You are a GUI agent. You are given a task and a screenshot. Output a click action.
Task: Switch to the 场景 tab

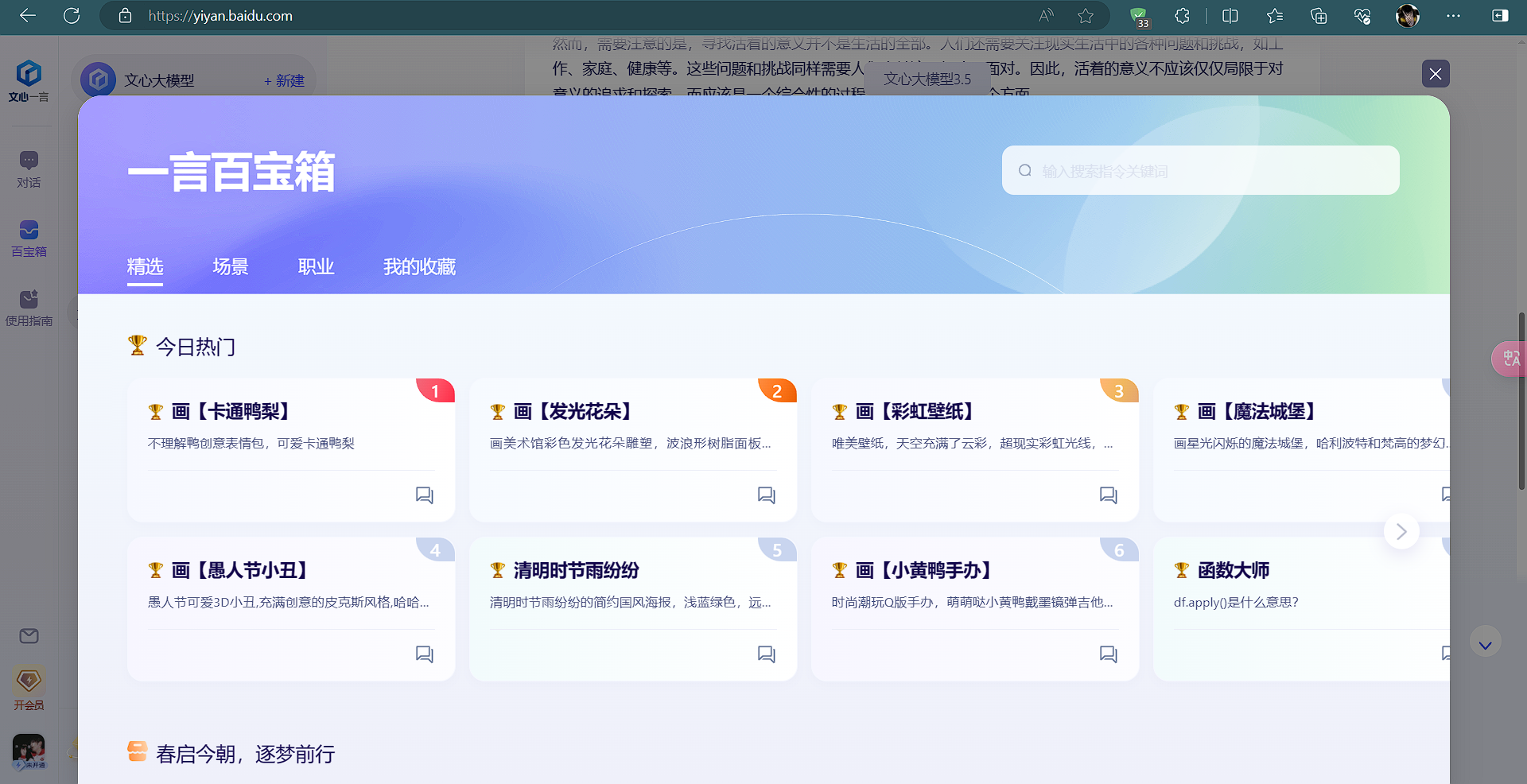231,267
